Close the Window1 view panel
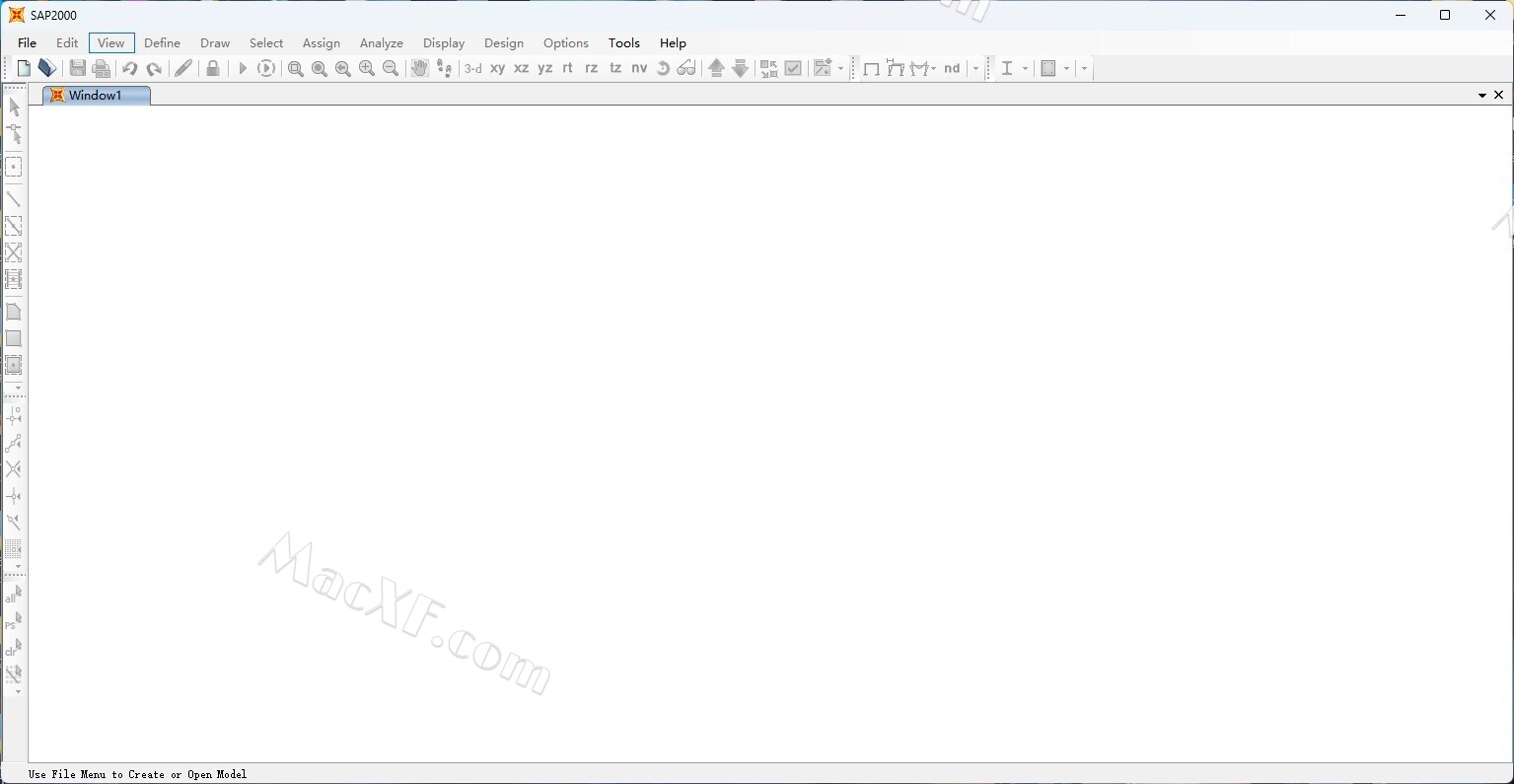The height and width of the screenshot is (784, 1514). point(1498,96)
